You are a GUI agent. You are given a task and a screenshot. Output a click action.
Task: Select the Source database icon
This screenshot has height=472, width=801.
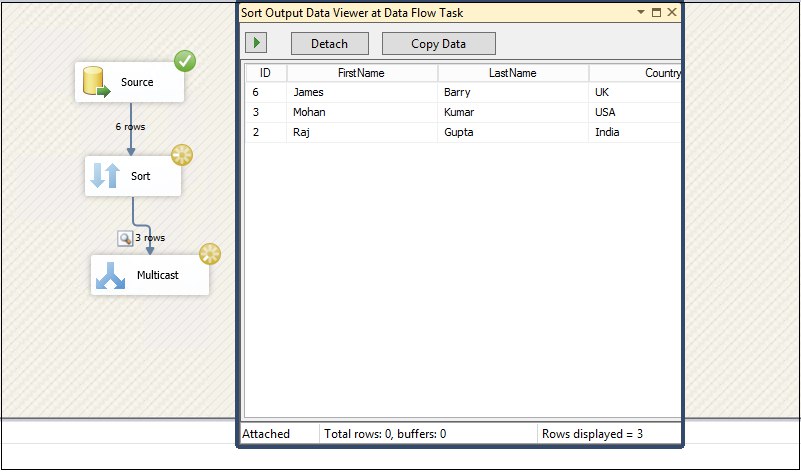point(96,82)
